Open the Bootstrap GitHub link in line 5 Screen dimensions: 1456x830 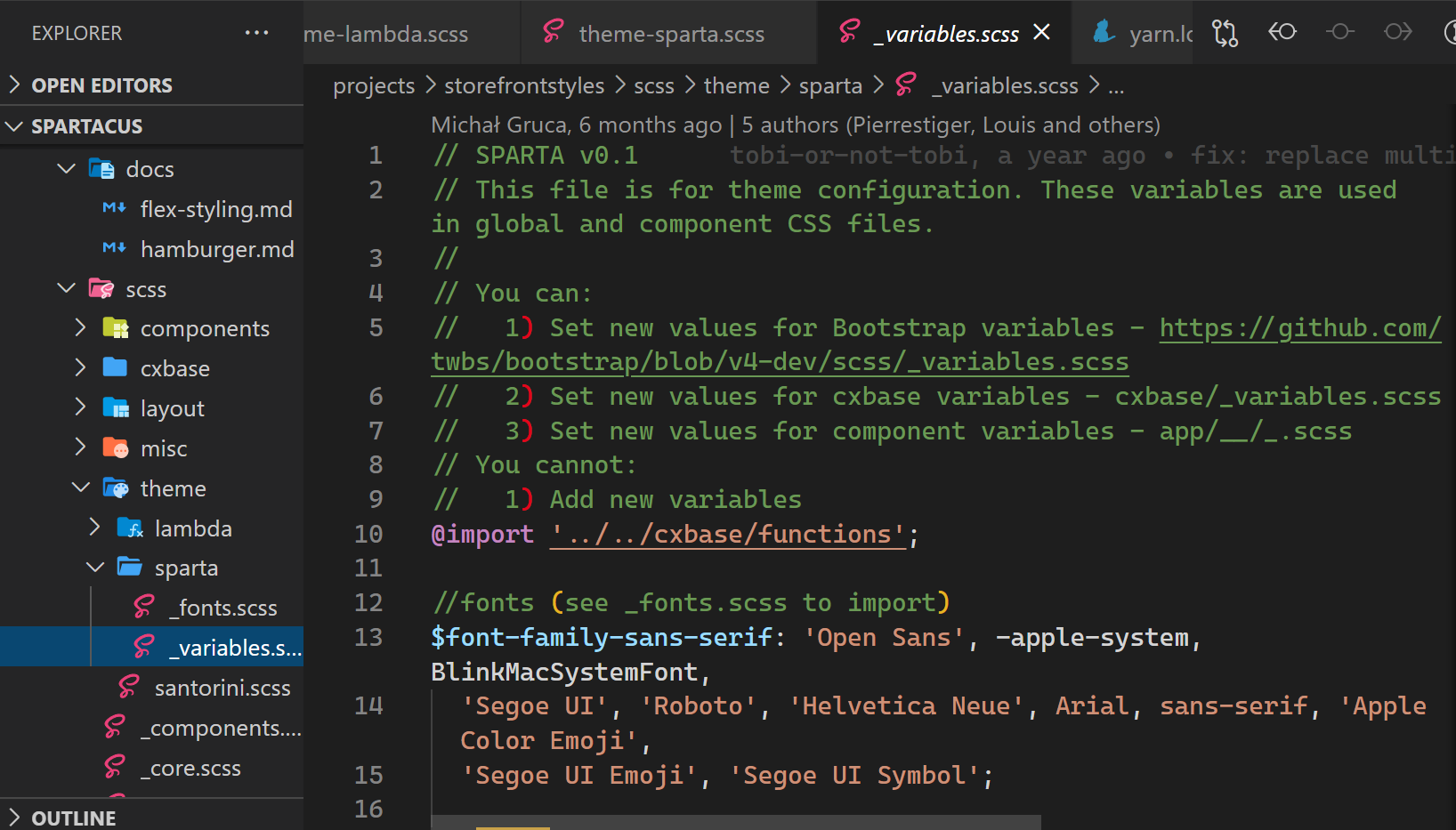pos(1300,328)
